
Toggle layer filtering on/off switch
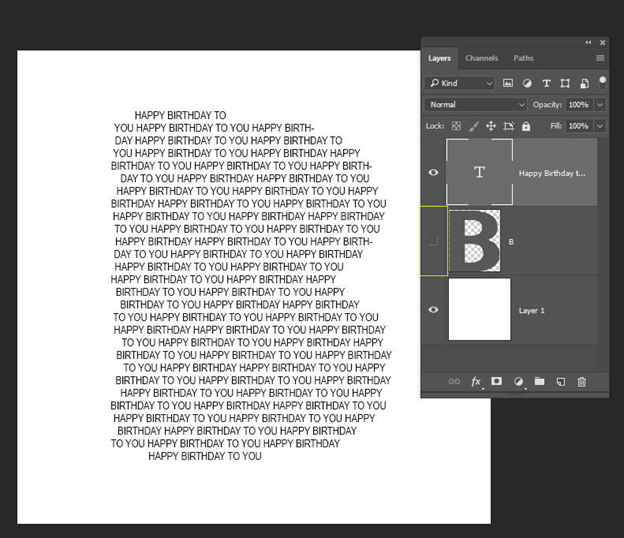(603, 83)
